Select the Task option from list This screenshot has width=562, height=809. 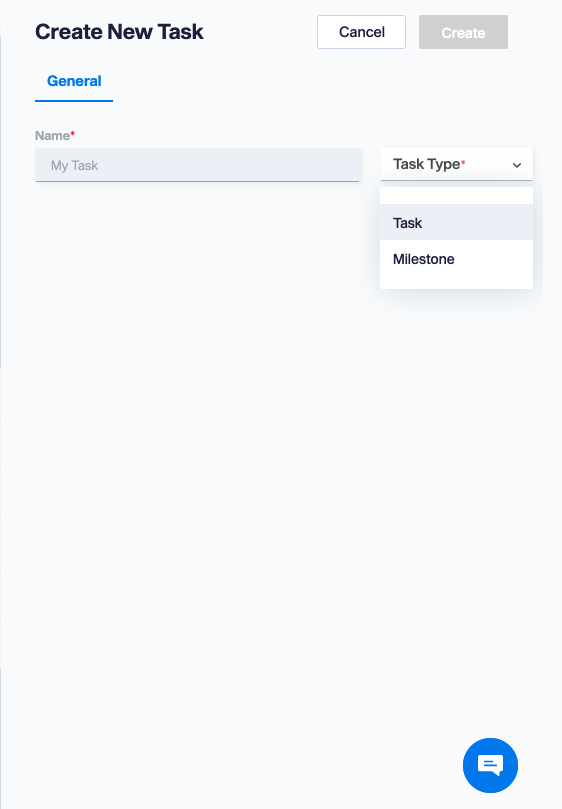click(407, 223)
